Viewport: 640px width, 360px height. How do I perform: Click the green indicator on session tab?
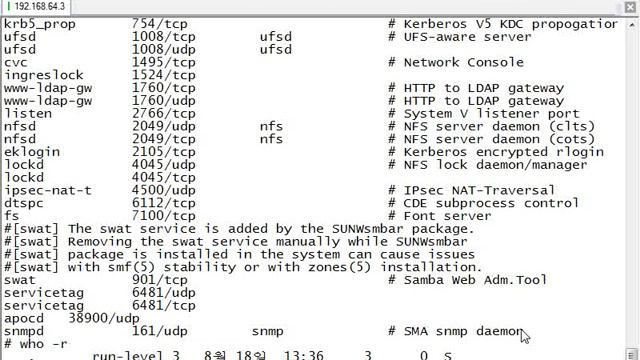click(8, 7)
